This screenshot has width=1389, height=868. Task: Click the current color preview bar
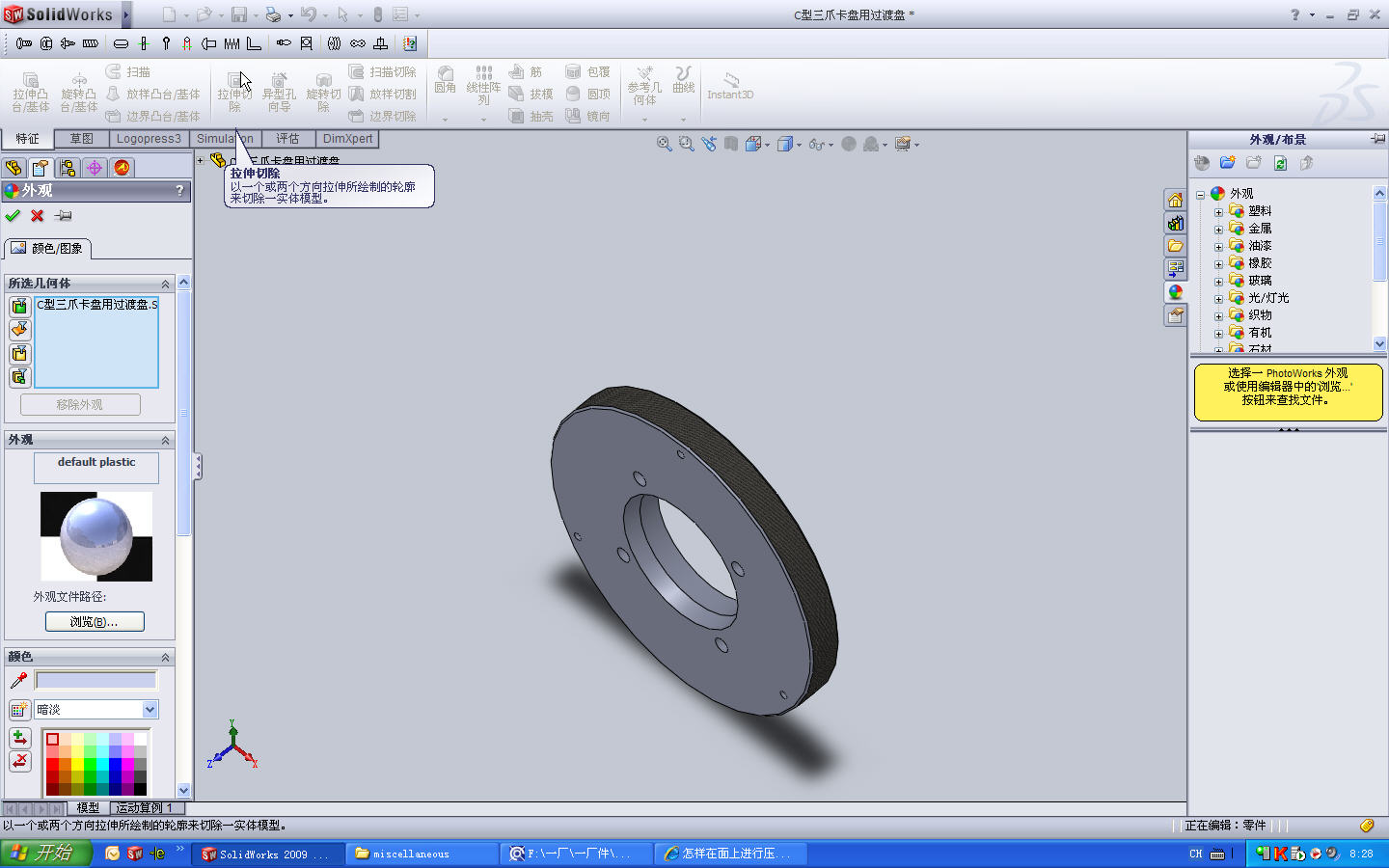pos(95,680)
